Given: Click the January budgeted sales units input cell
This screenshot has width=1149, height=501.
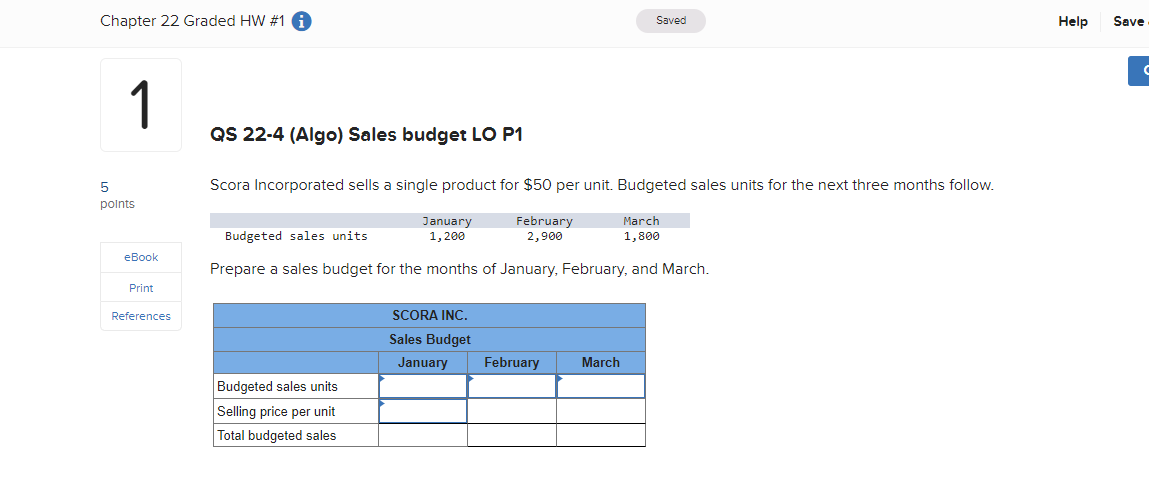Looking at the screenshot, I should 423,386.
